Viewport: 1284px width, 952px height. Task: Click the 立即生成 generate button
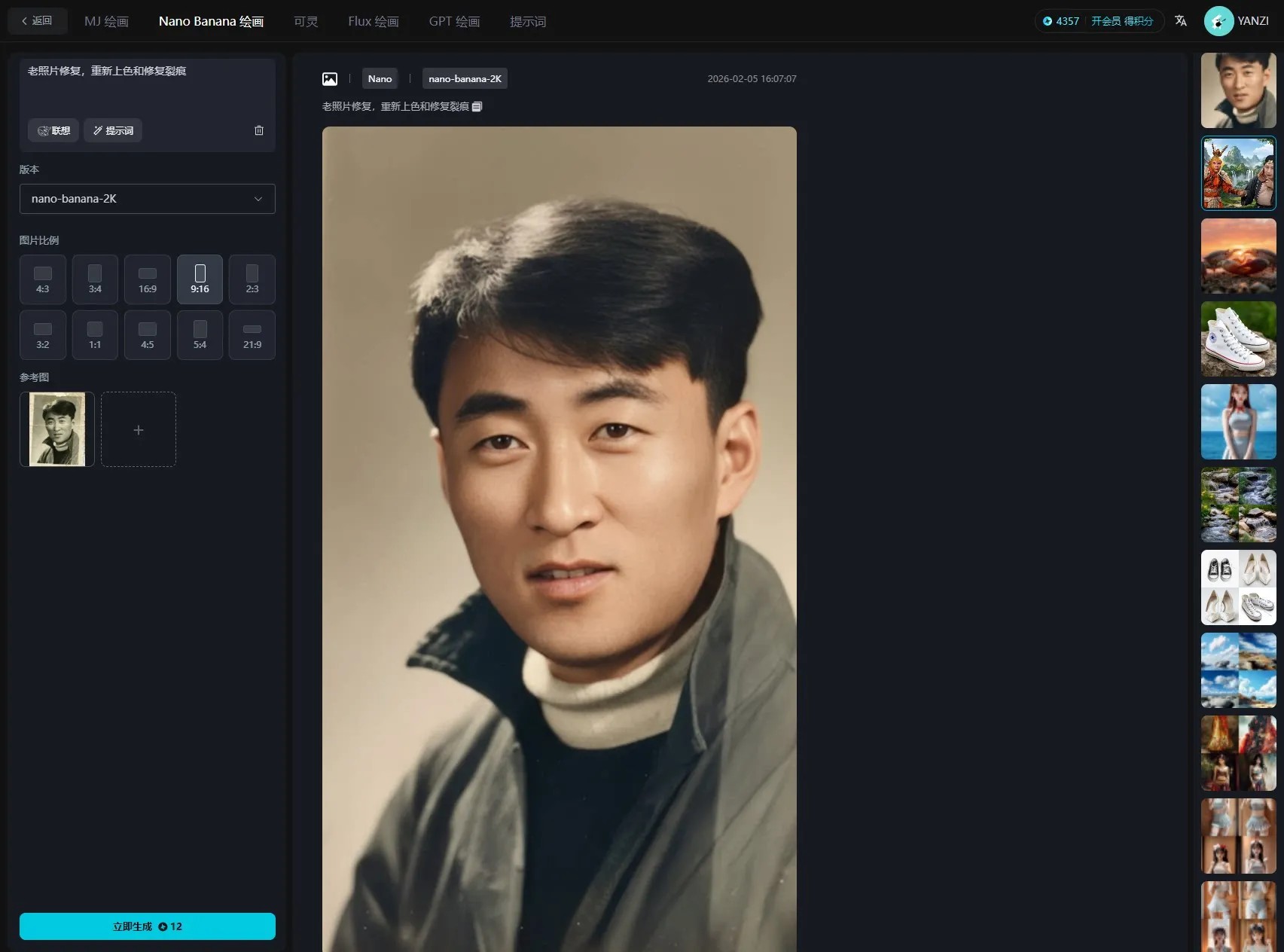pos(148,926)
